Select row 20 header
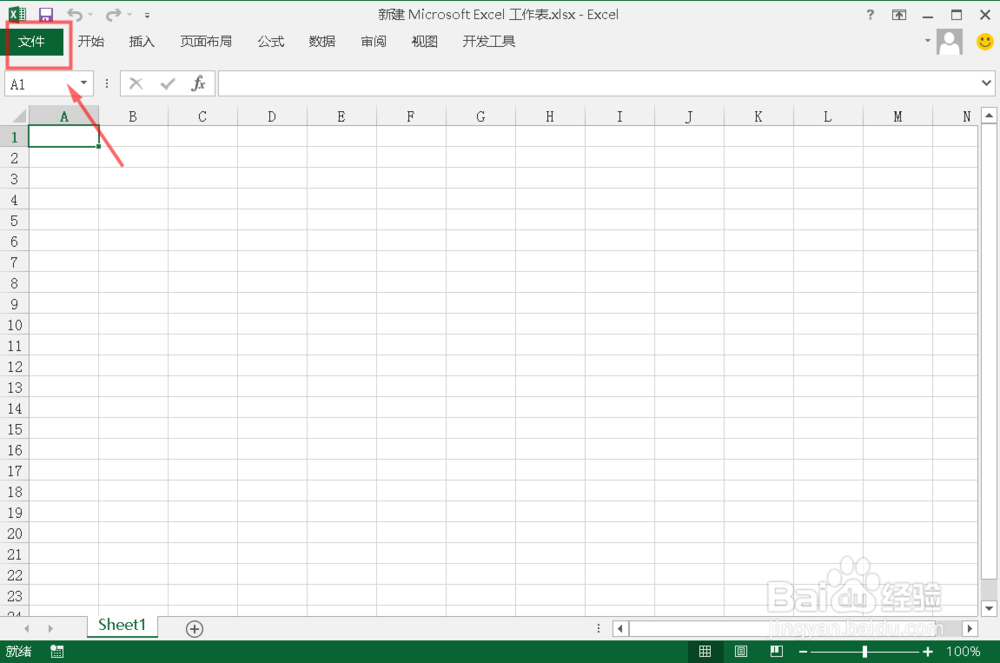The image size is (1000, 663). pos(14,534)
